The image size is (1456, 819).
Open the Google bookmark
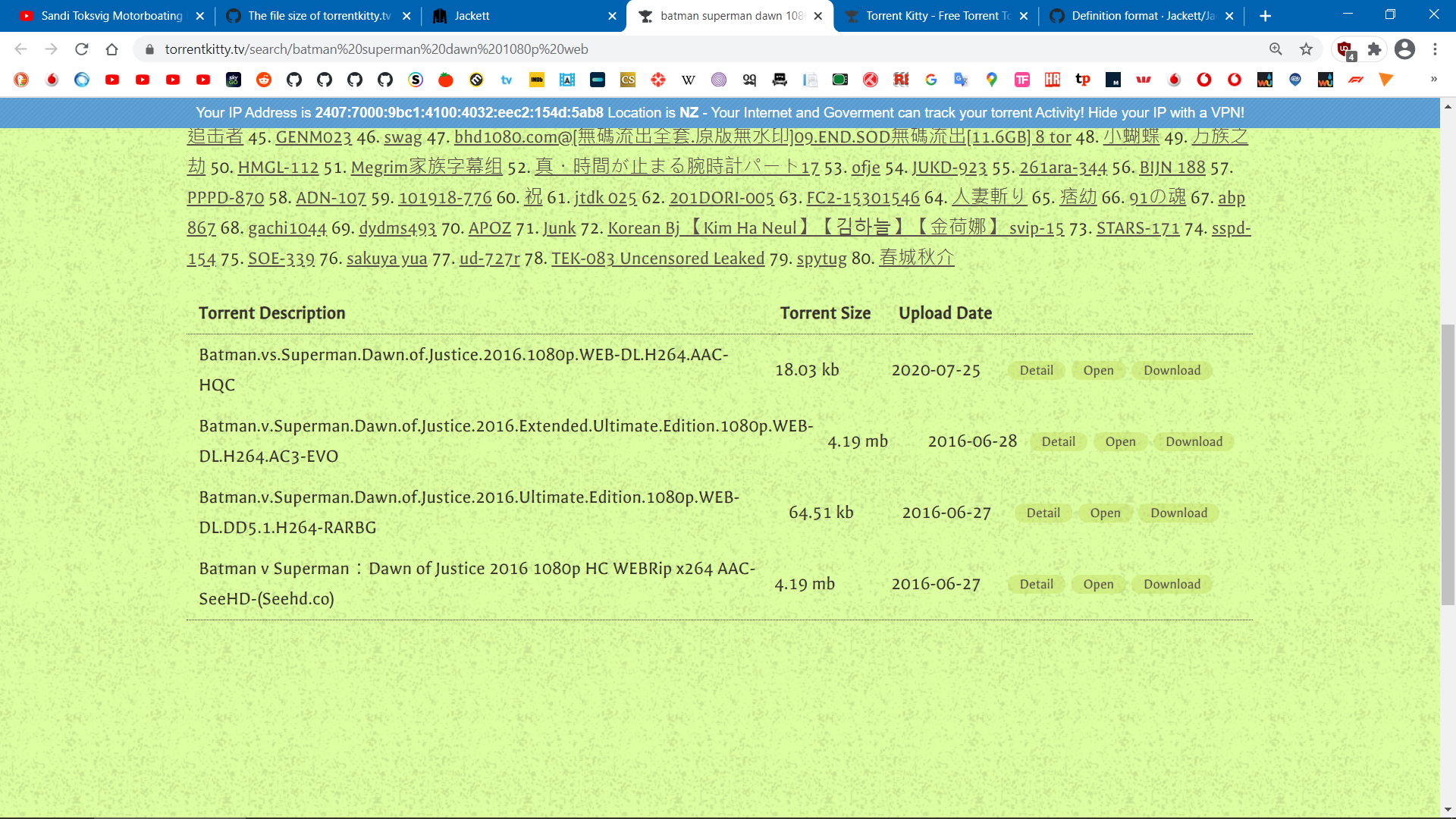tap(930, 80)
